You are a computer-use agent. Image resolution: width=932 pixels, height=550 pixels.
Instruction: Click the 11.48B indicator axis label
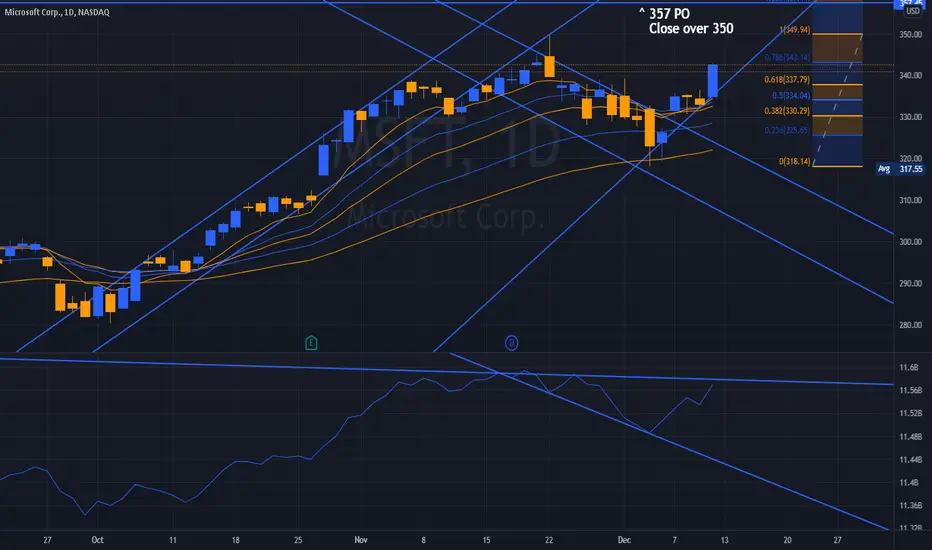click(911, 437)
